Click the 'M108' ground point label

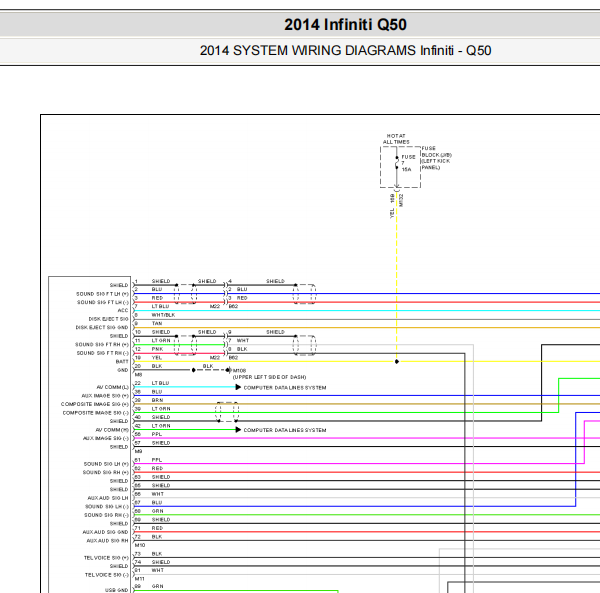tap(239, 370)
